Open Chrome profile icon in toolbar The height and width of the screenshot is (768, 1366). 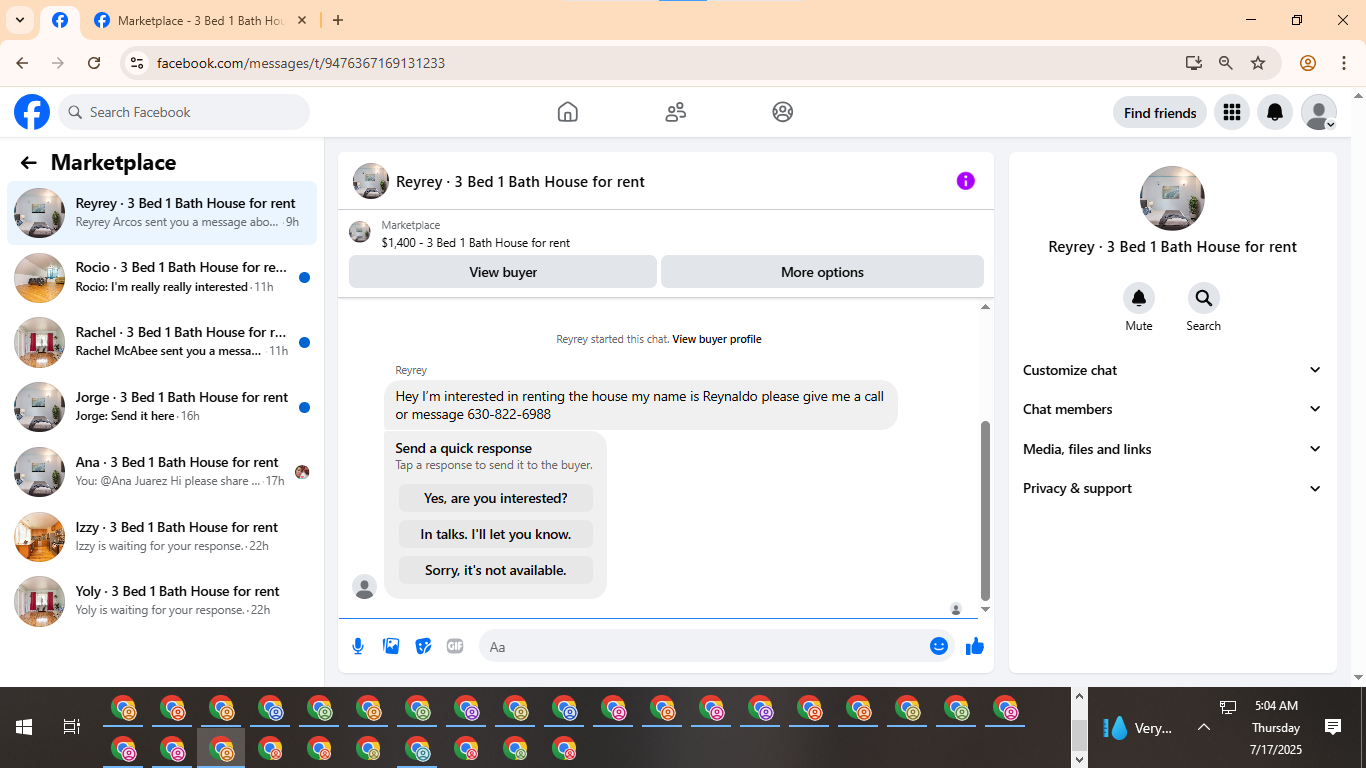tap(1308, 63)
